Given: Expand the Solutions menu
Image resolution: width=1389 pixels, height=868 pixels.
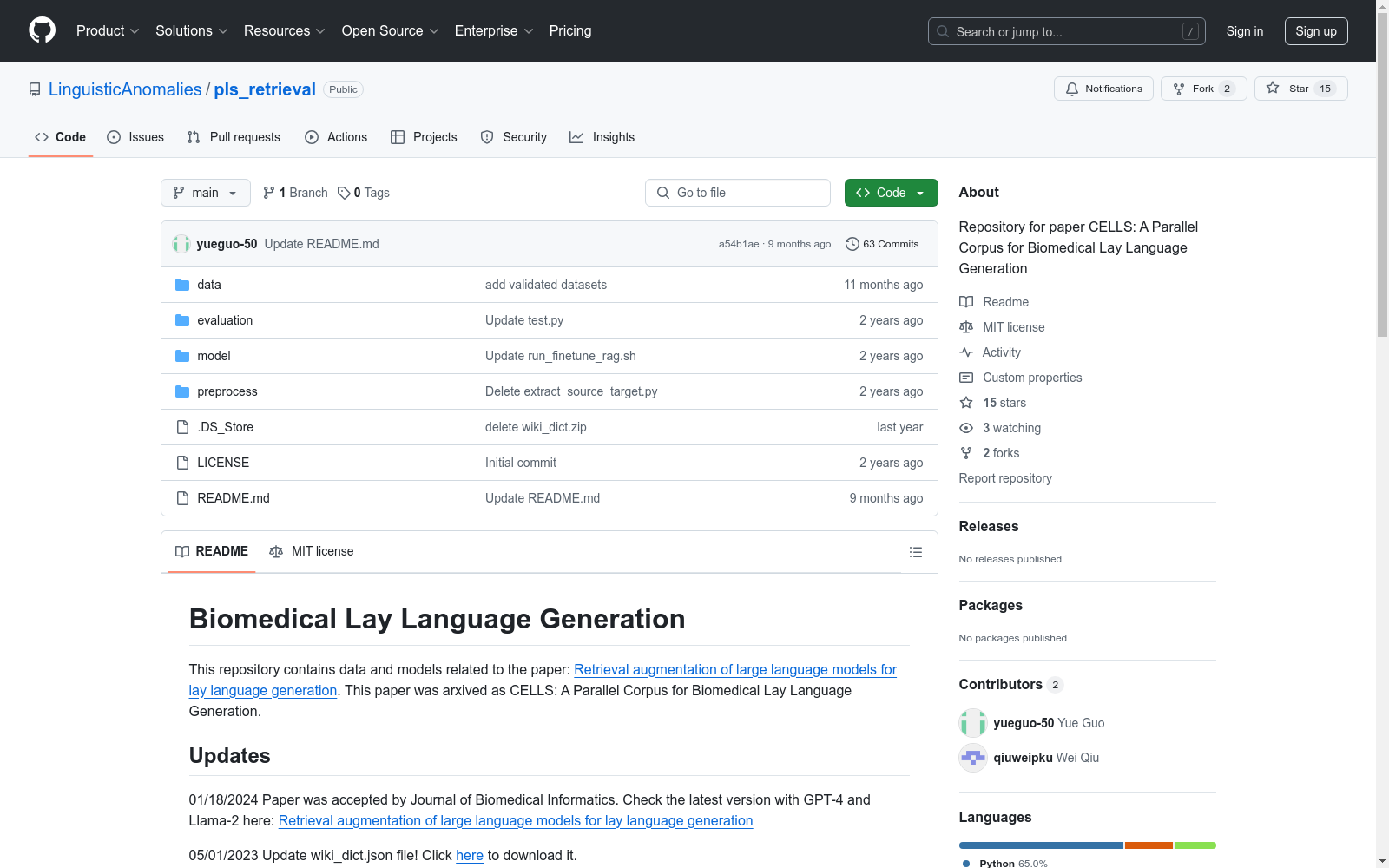Looking at the screenshot, I should point(192,31).
